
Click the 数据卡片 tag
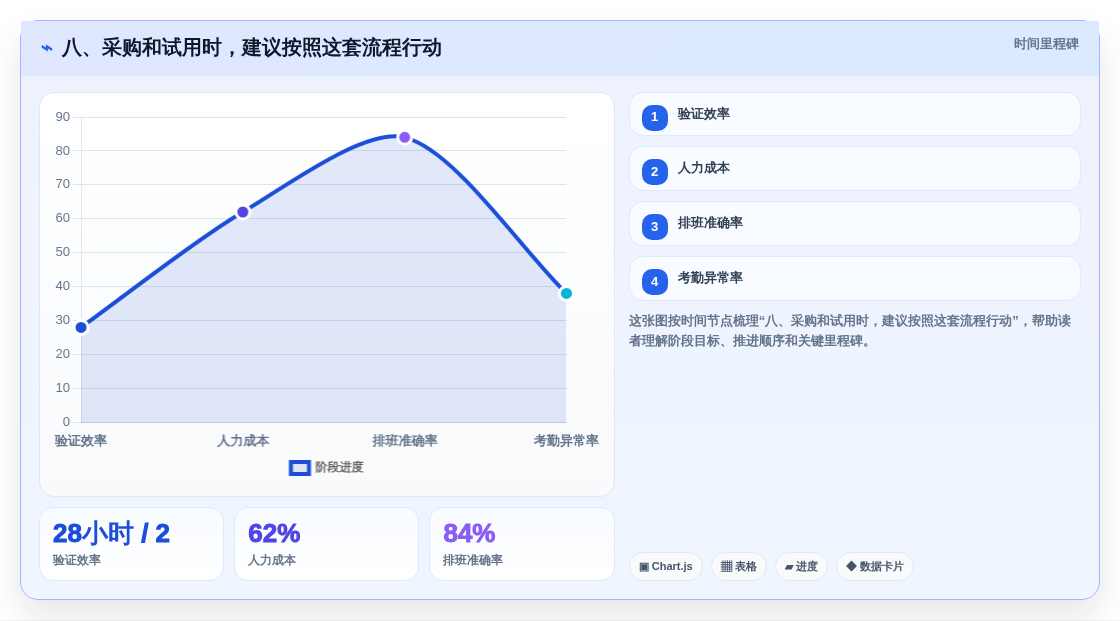click(x=875, y=567)
